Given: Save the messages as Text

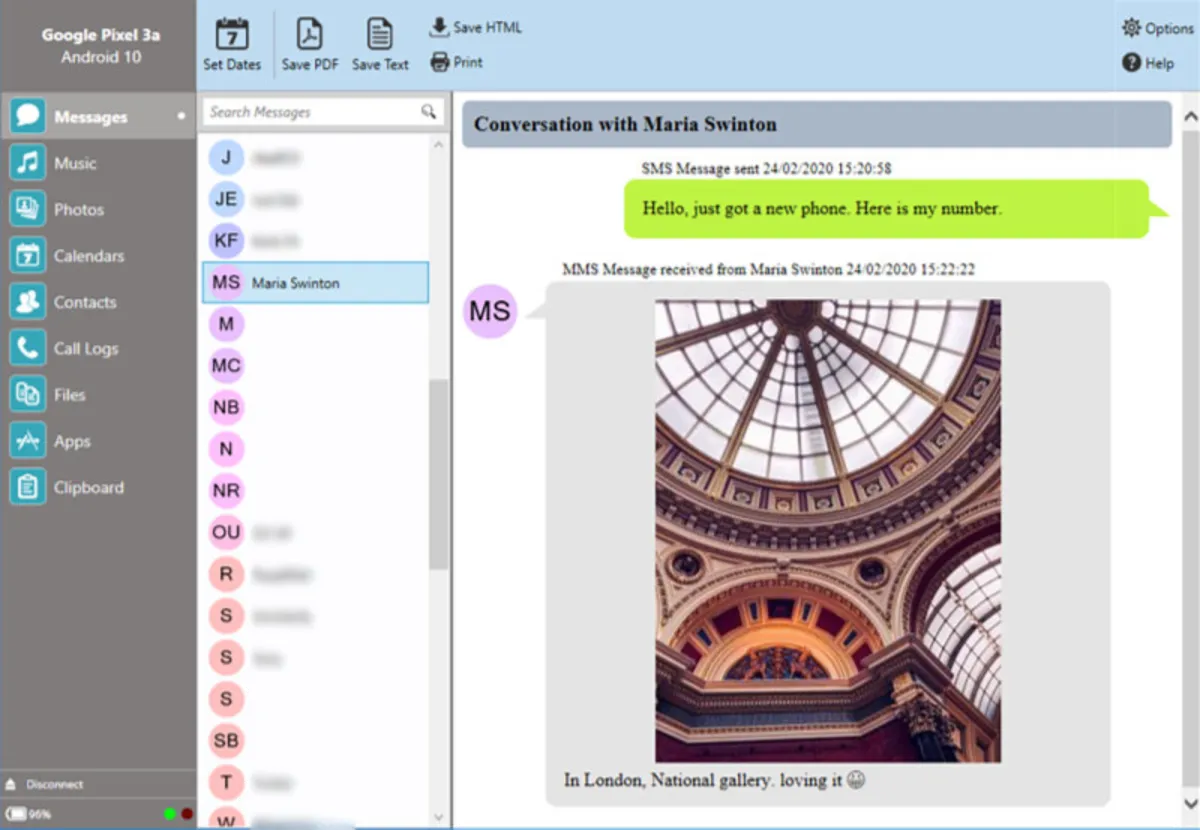Looking at the screenshot, I should (x=380, y=44).
